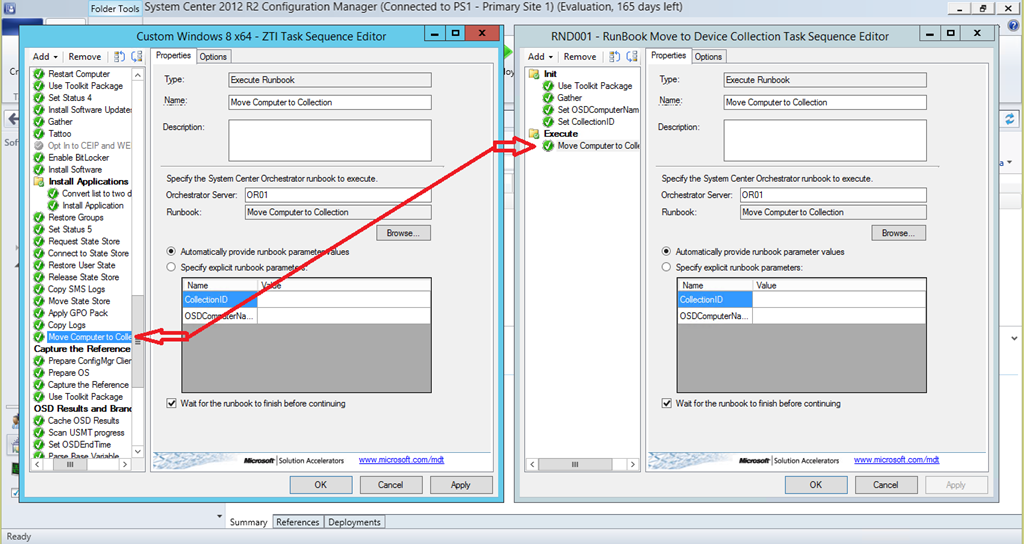Click the move-down icon in the left editor toolbar
The height and width of the screenshot is (544, 1024).
136,57
